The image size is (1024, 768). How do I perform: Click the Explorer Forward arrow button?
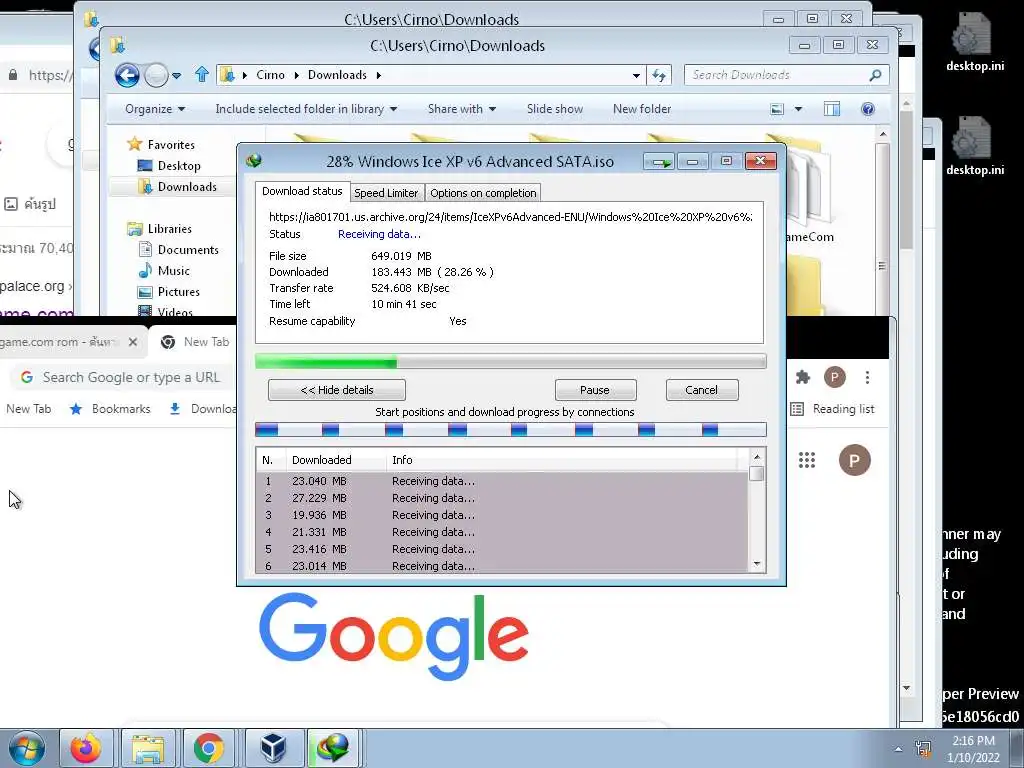(156, 76)
